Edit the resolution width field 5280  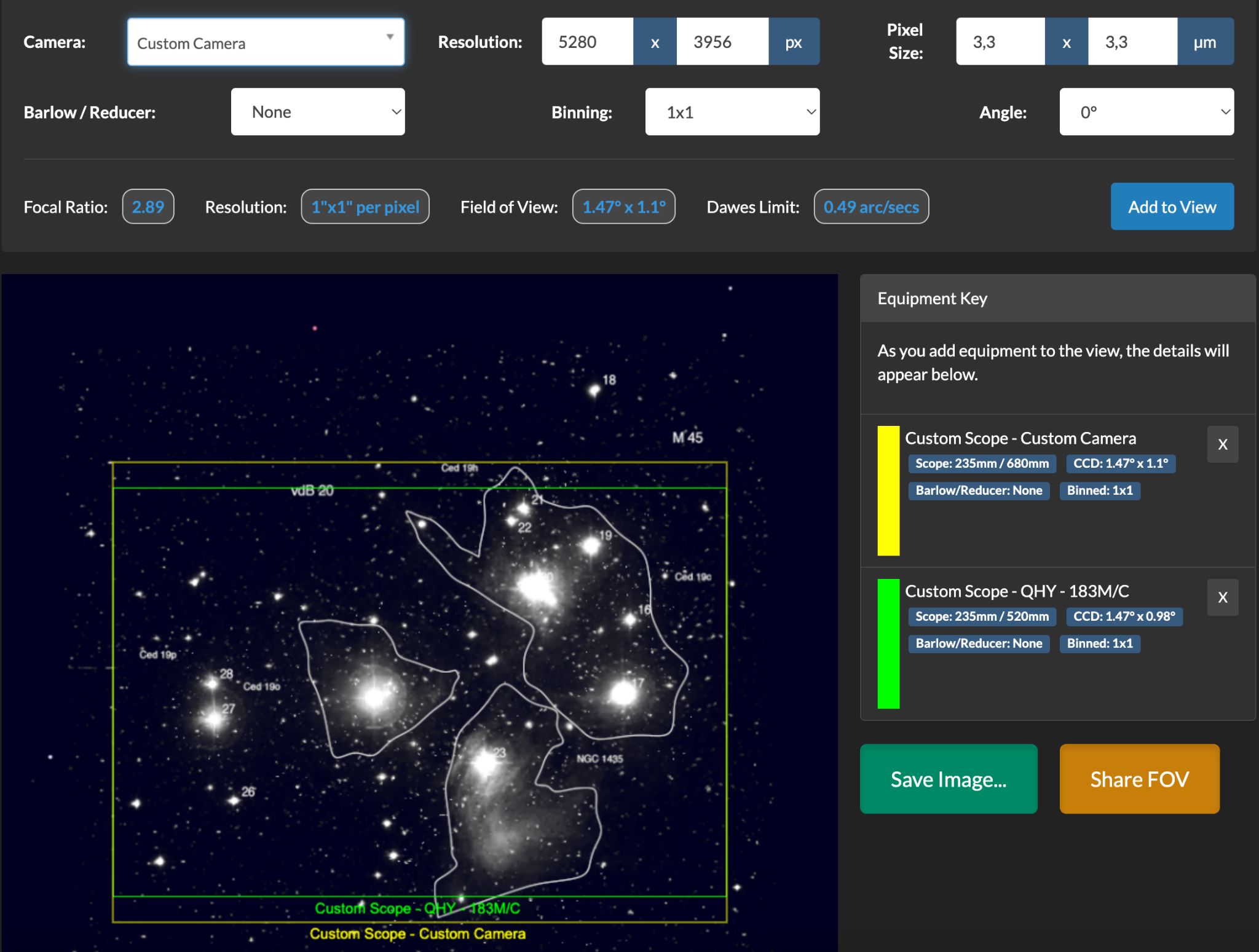pyautogui.click(x=588, y=42)
